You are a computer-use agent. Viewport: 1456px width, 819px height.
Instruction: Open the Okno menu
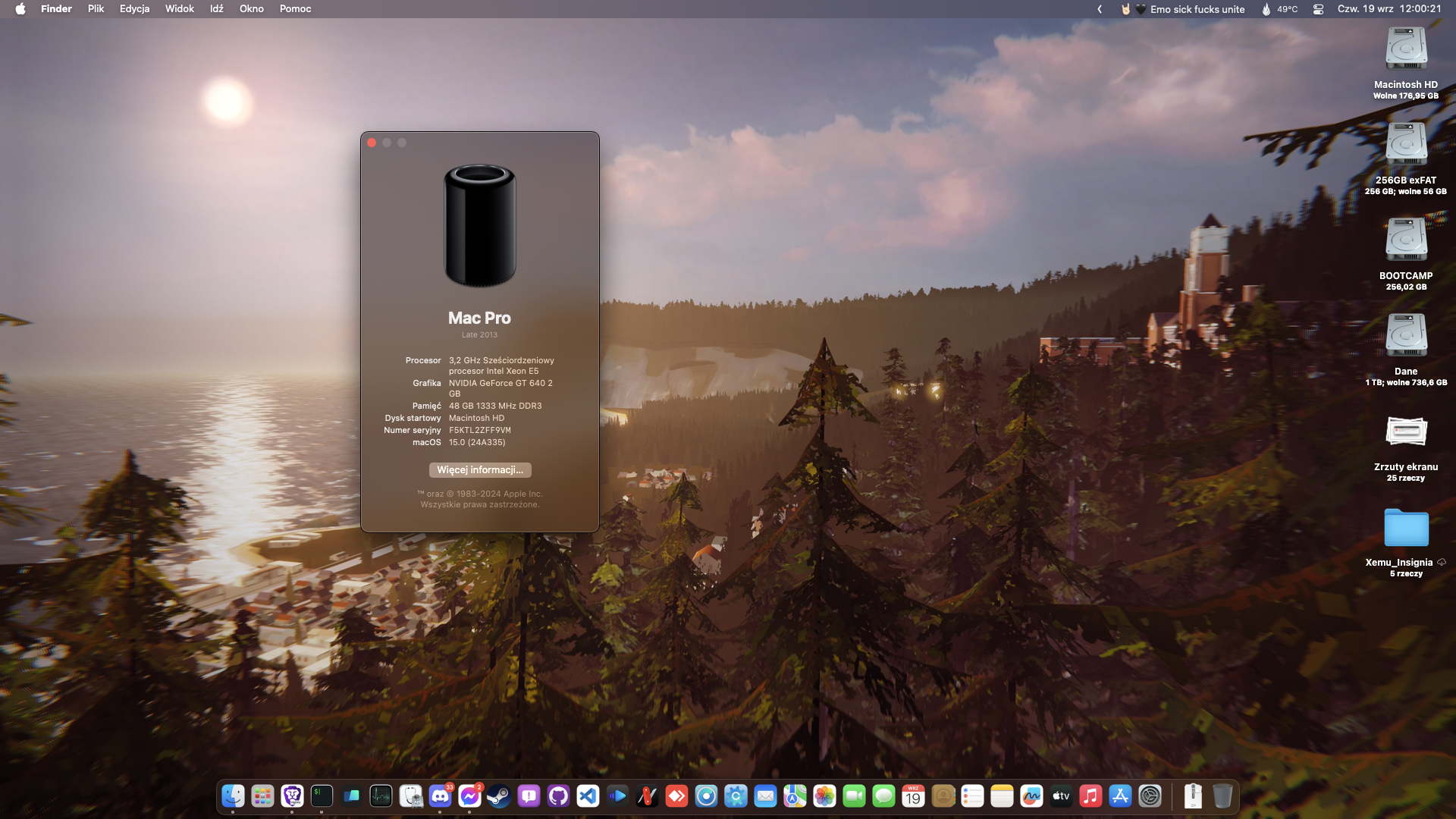point(252,9)
